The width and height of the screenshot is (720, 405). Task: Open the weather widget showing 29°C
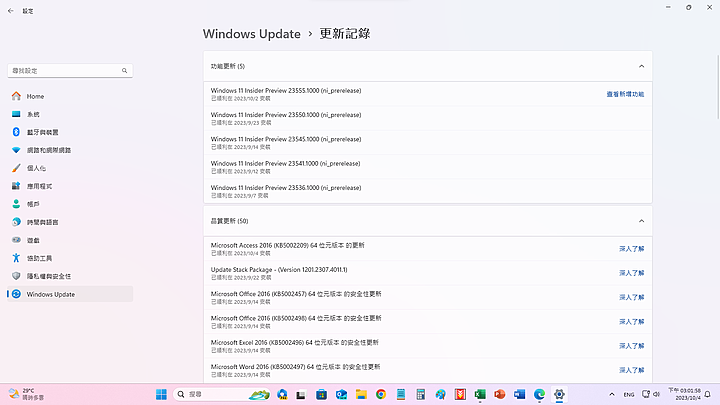(x=28, y=394)
